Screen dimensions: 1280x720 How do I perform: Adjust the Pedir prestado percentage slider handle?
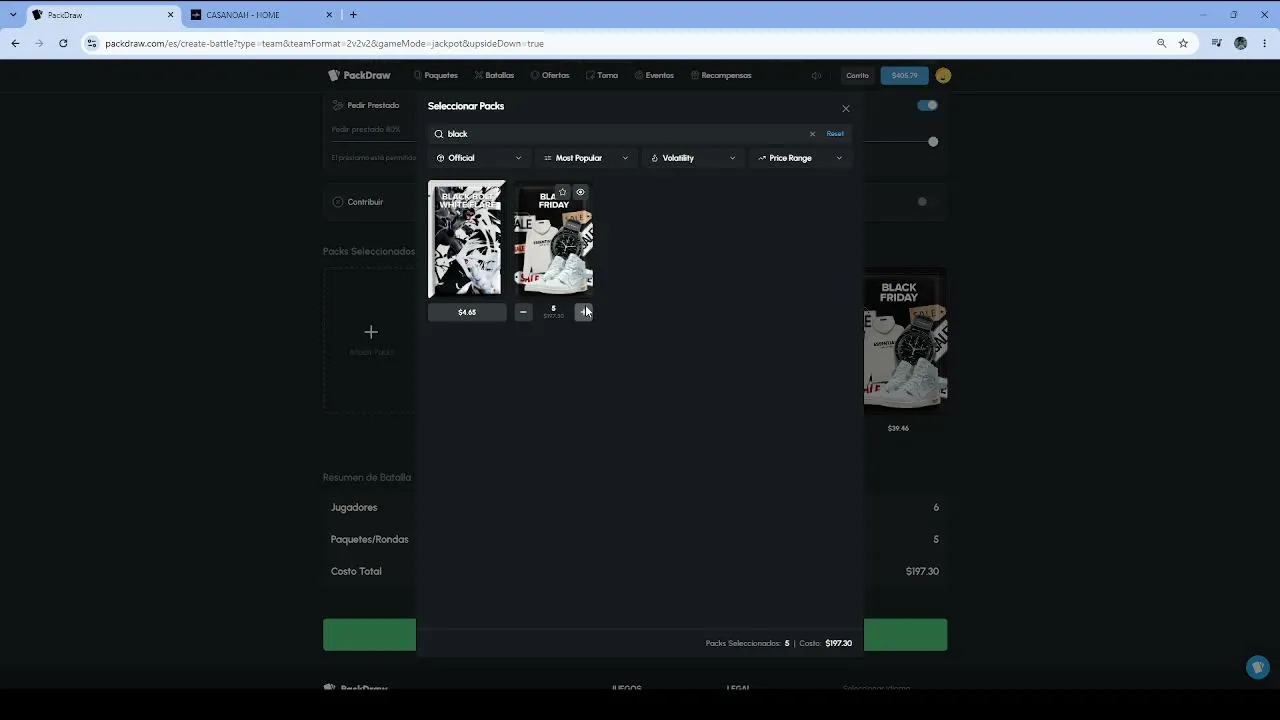(933, 142)
